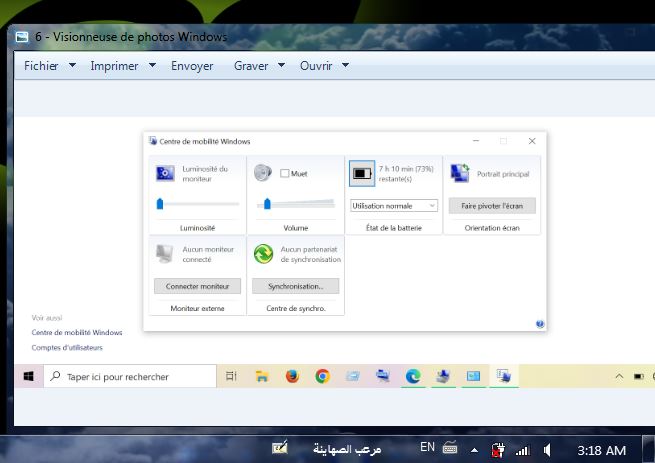Click the battery tray icon in inner taskbar

(638, 377)
